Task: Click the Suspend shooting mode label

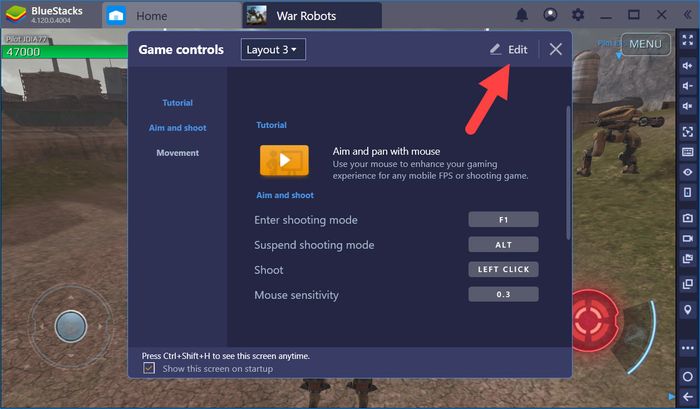Action: click(x=314, y=245)
